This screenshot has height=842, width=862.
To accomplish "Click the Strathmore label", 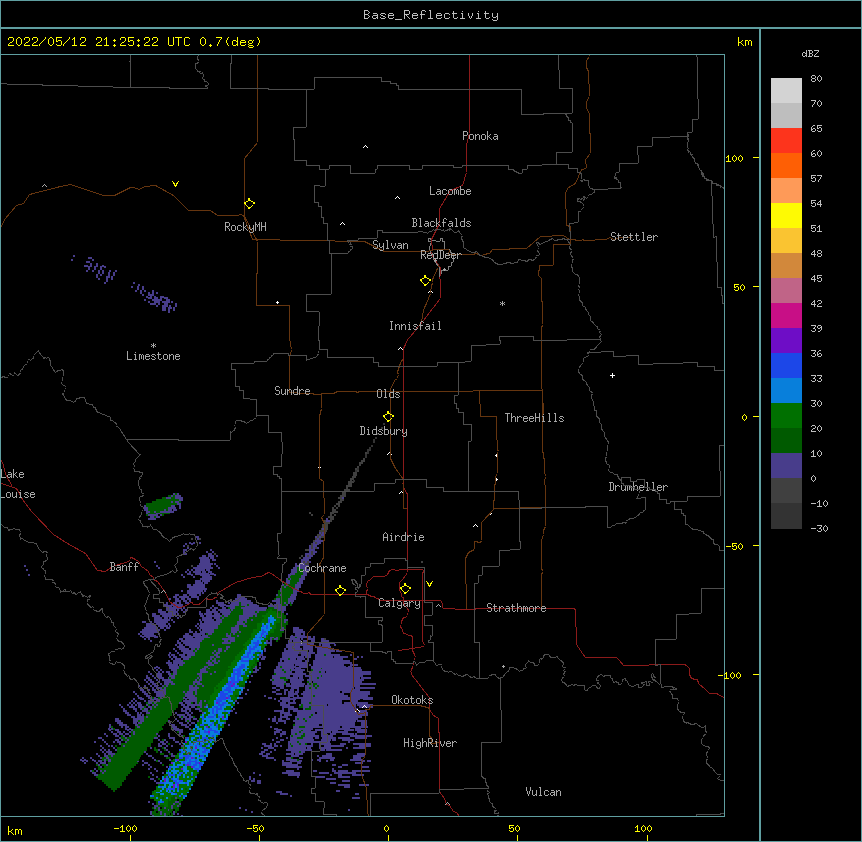I will (516, 608).
